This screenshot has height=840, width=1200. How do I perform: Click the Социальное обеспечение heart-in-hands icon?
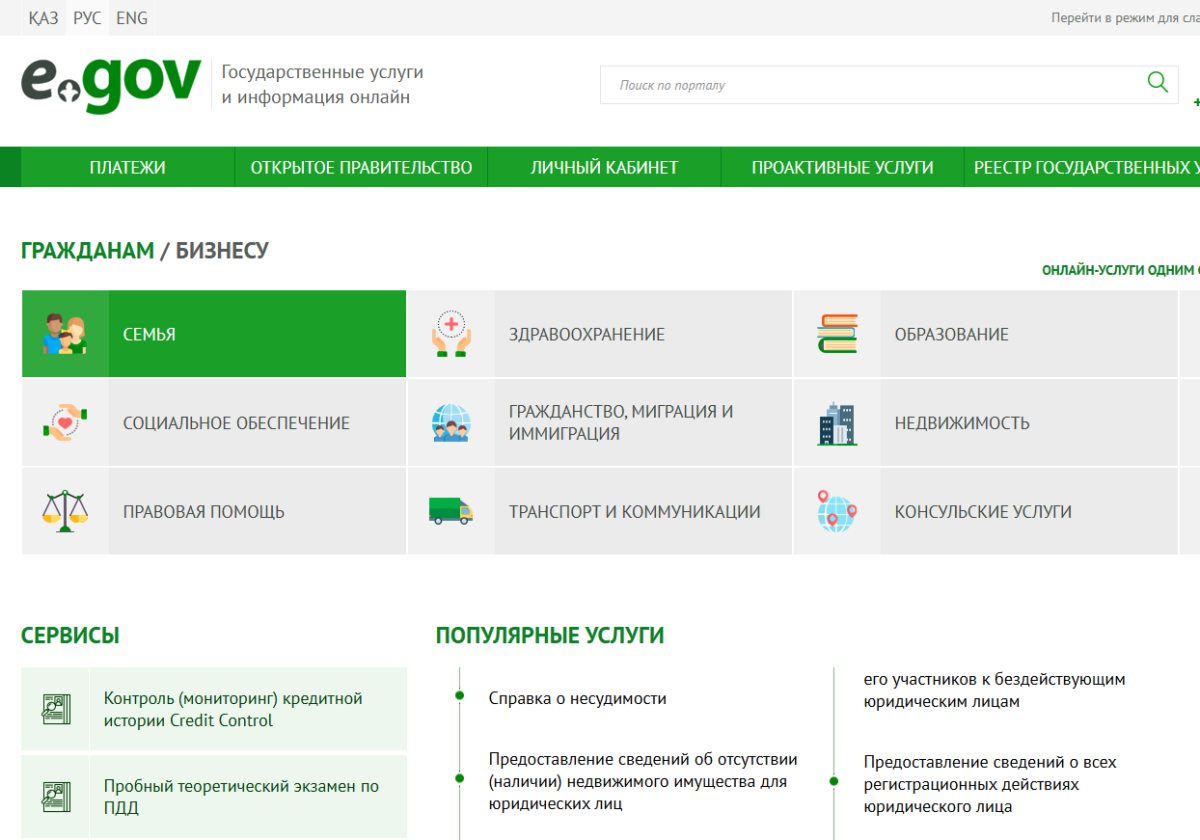pos(65,422)
